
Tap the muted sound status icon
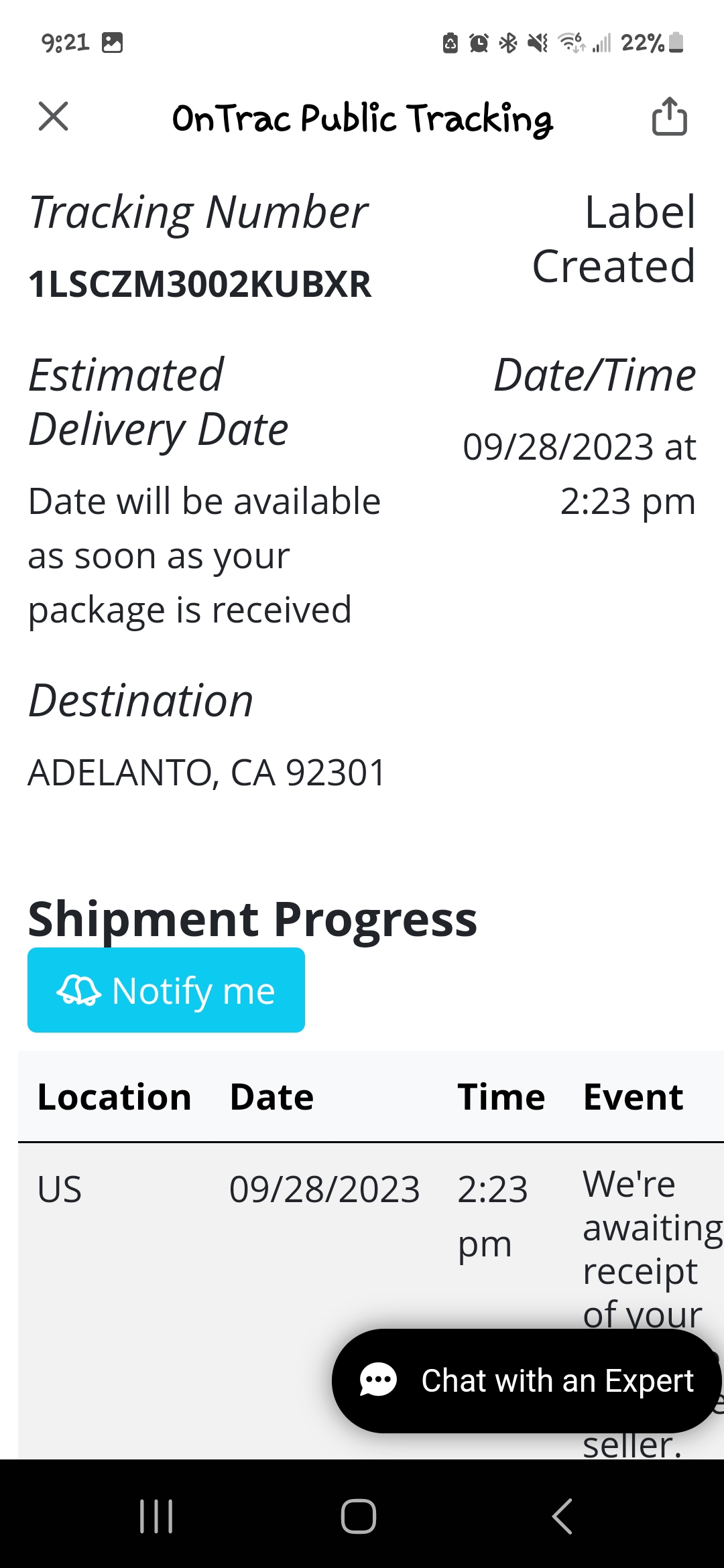coord(537,44)
